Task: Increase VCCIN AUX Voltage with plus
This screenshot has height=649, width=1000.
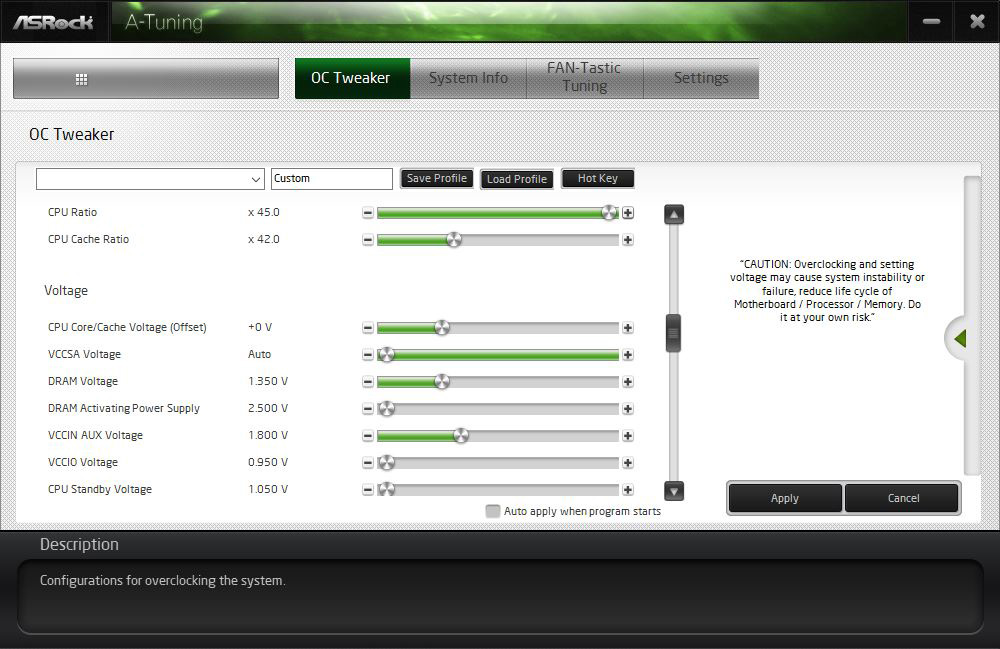Action: [628, 436]
